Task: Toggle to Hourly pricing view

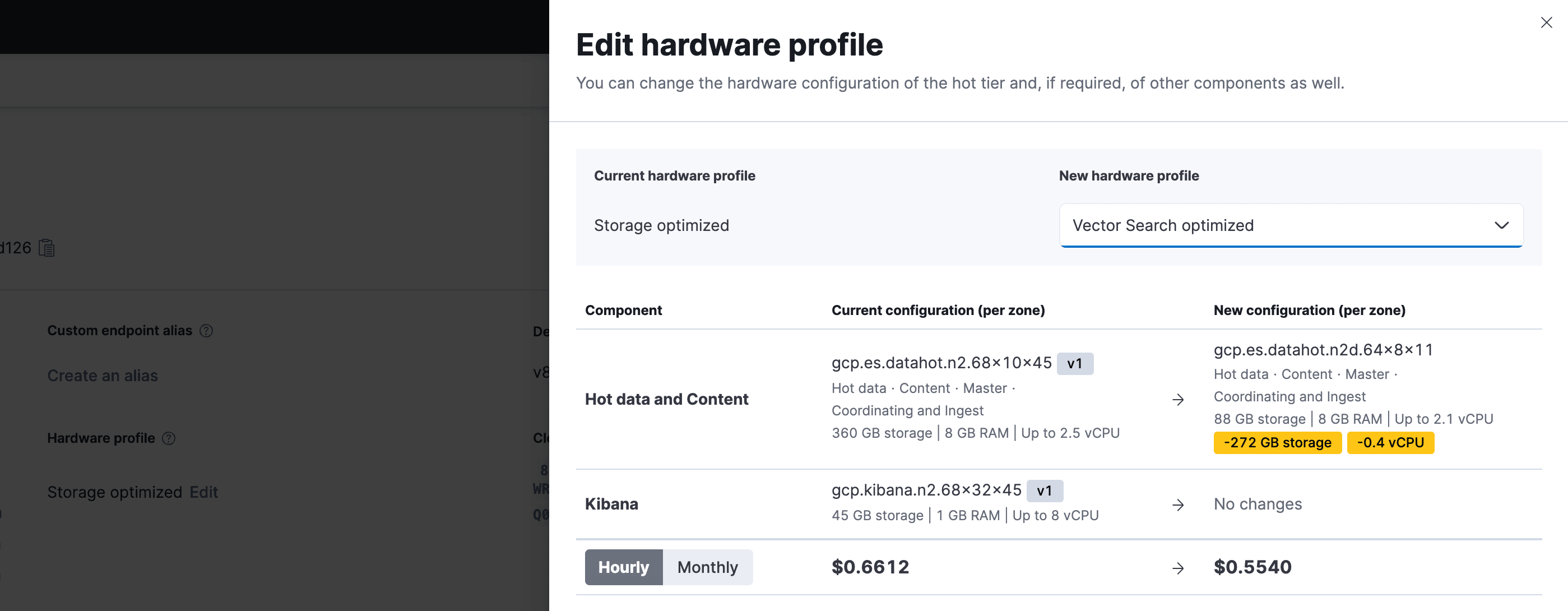Action: [622, 567]
